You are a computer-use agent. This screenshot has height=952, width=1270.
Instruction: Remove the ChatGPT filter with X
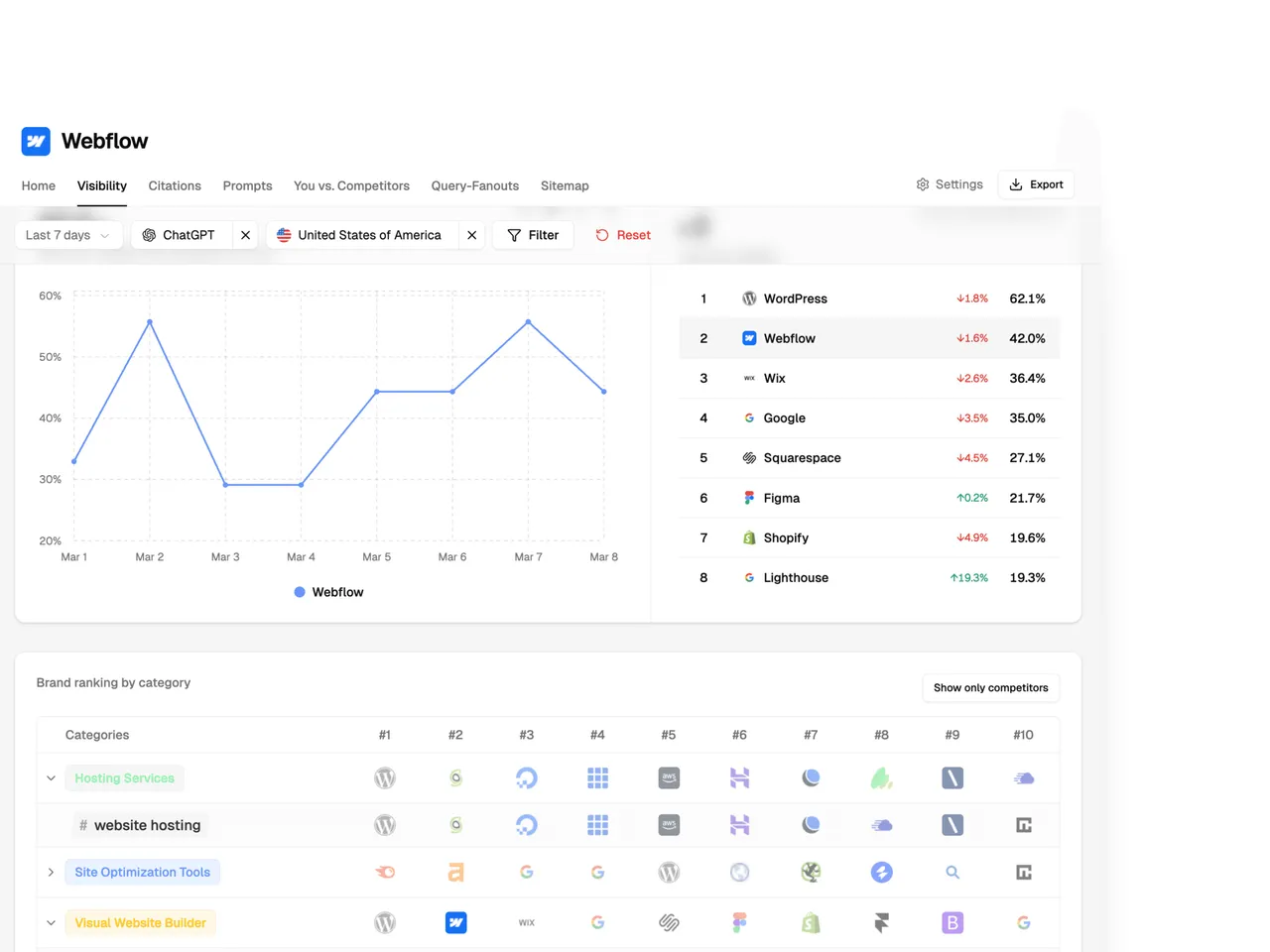(245, 235)
